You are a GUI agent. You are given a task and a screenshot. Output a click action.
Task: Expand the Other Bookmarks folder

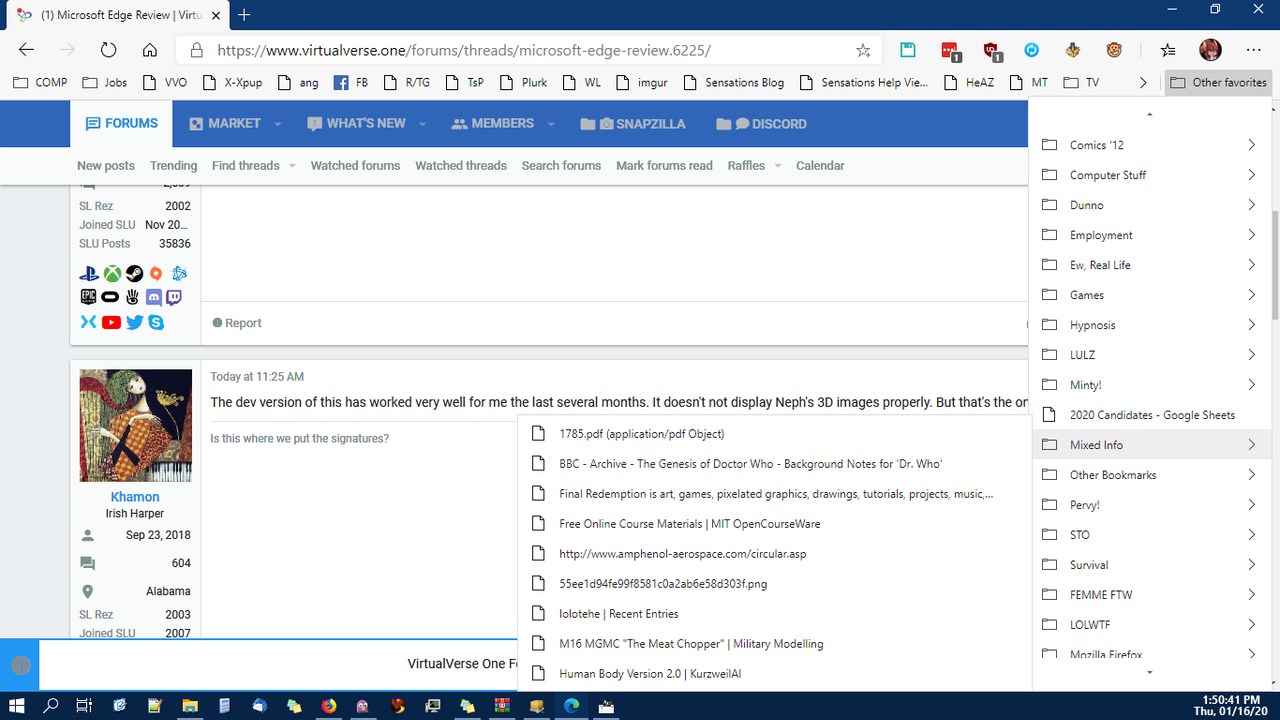coord(1149,475)
